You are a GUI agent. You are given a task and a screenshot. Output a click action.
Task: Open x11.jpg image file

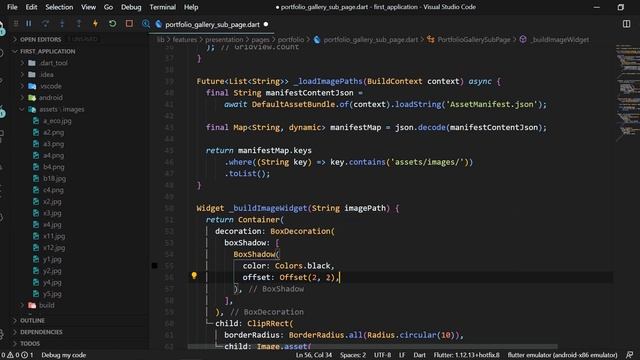click(54, 236)
